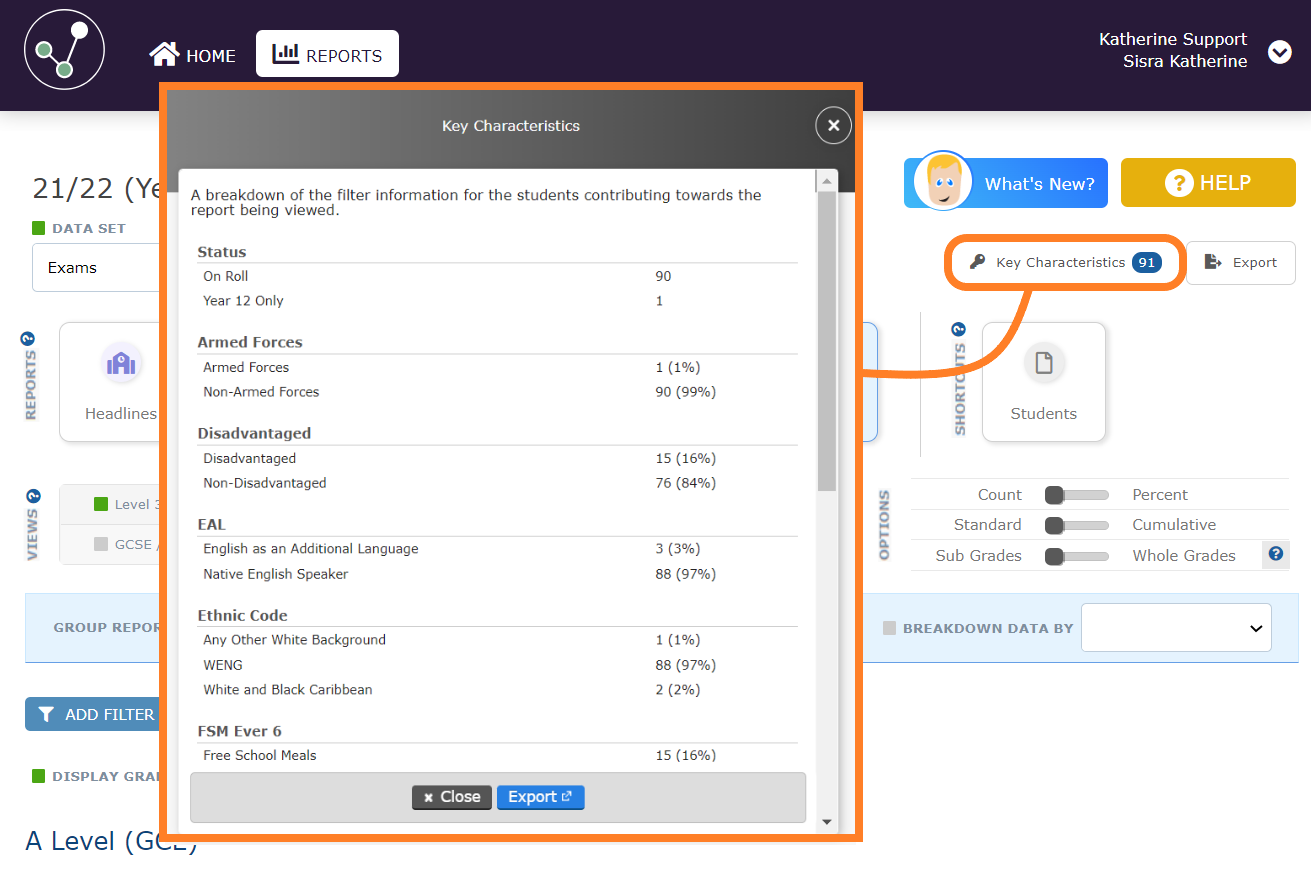This screenshot has width=1311, height=874.
Task: Open the Exams data set dropdown
Action: coord(96,268)
